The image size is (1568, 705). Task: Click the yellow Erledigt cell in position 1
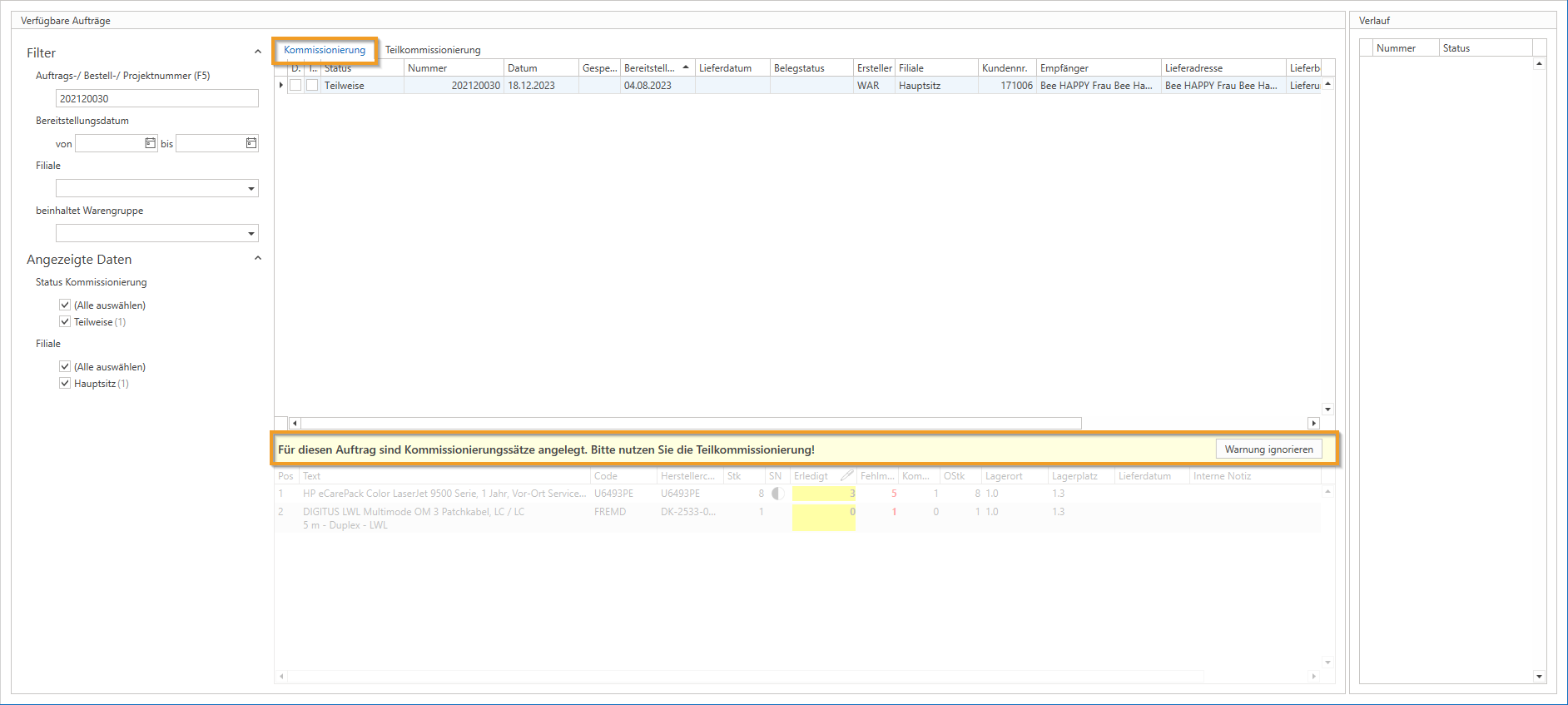[823, 494]
